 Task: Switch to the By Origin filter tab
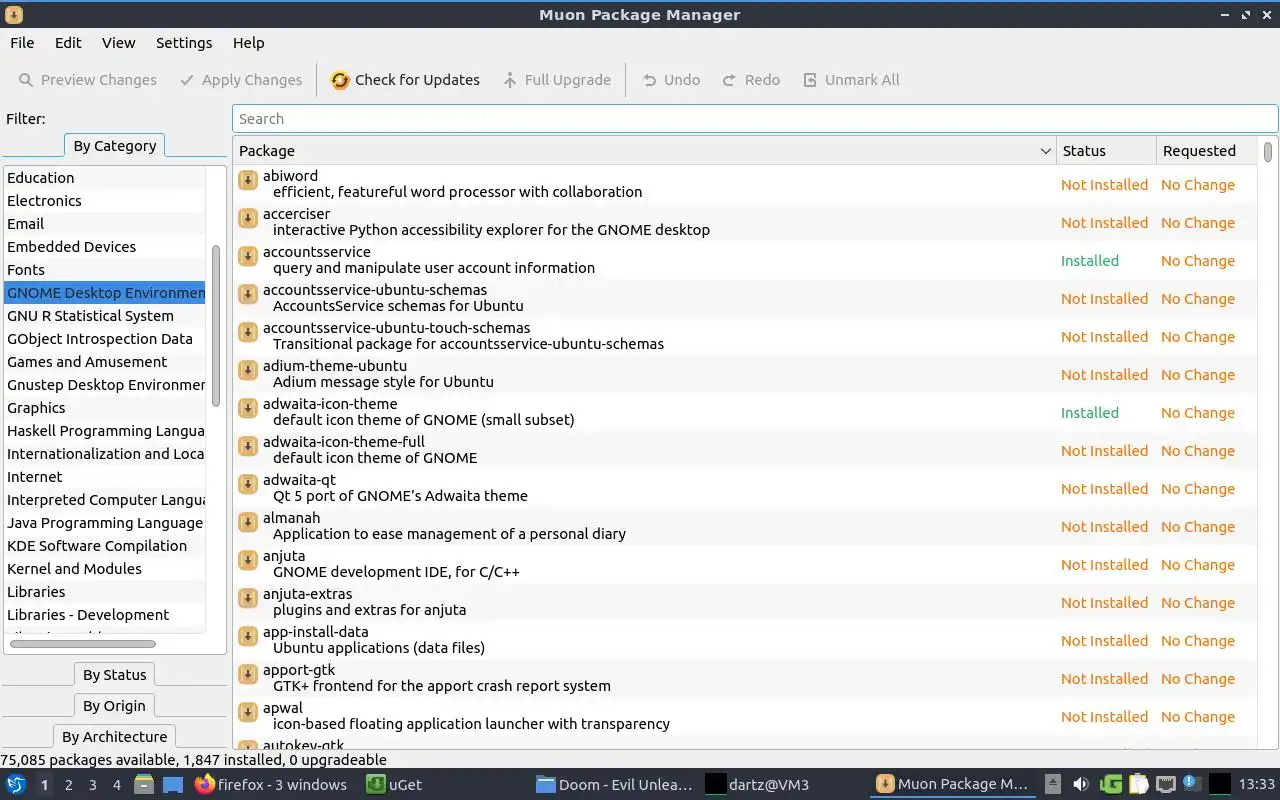[115, 706]
